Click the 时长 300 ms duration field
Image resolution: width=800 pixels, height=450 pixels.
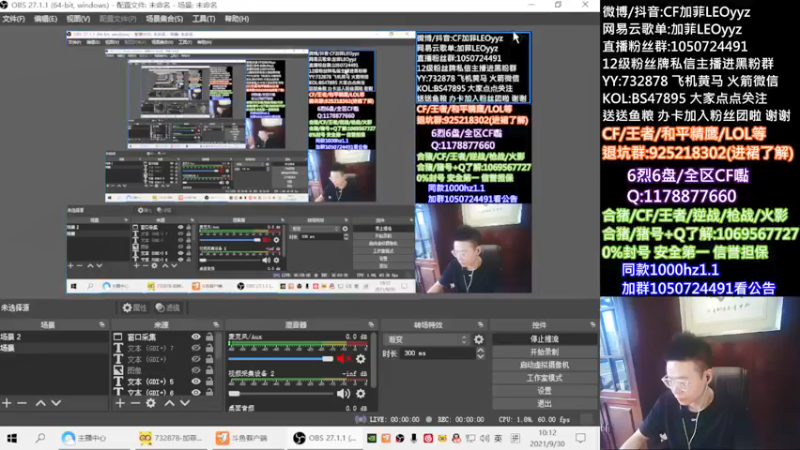pos(438,353)
